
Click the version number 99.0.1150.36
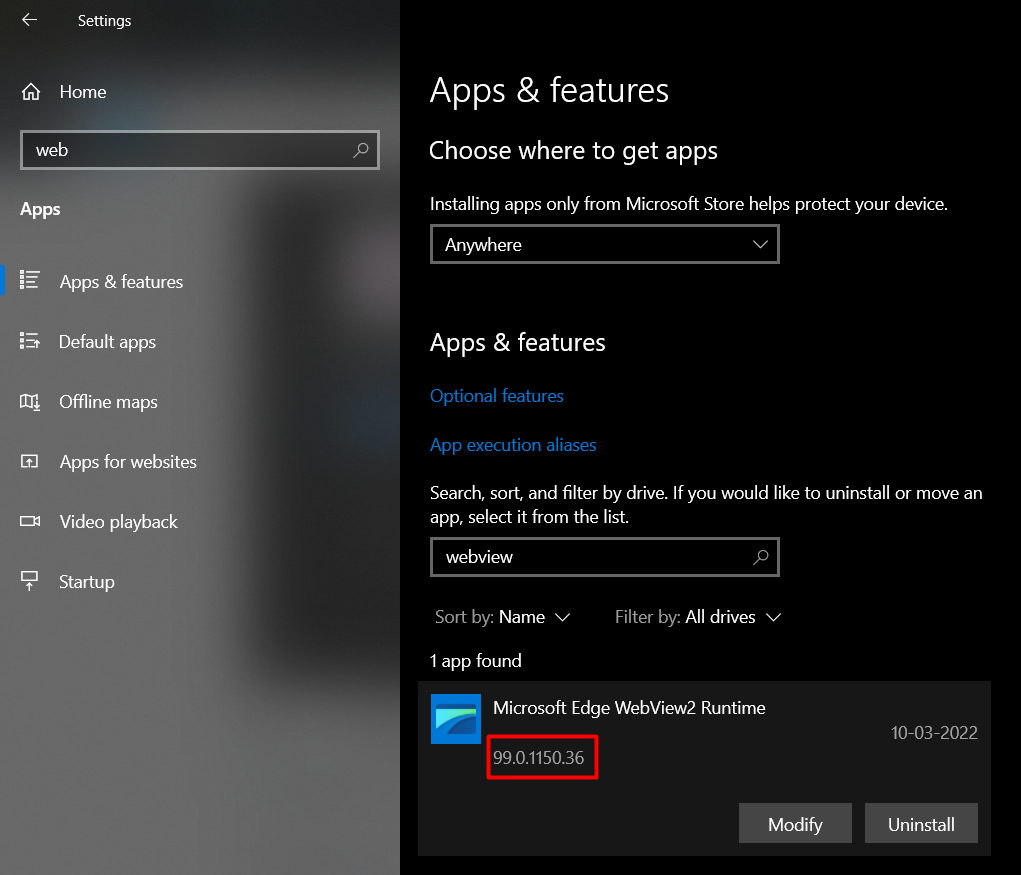538,757
